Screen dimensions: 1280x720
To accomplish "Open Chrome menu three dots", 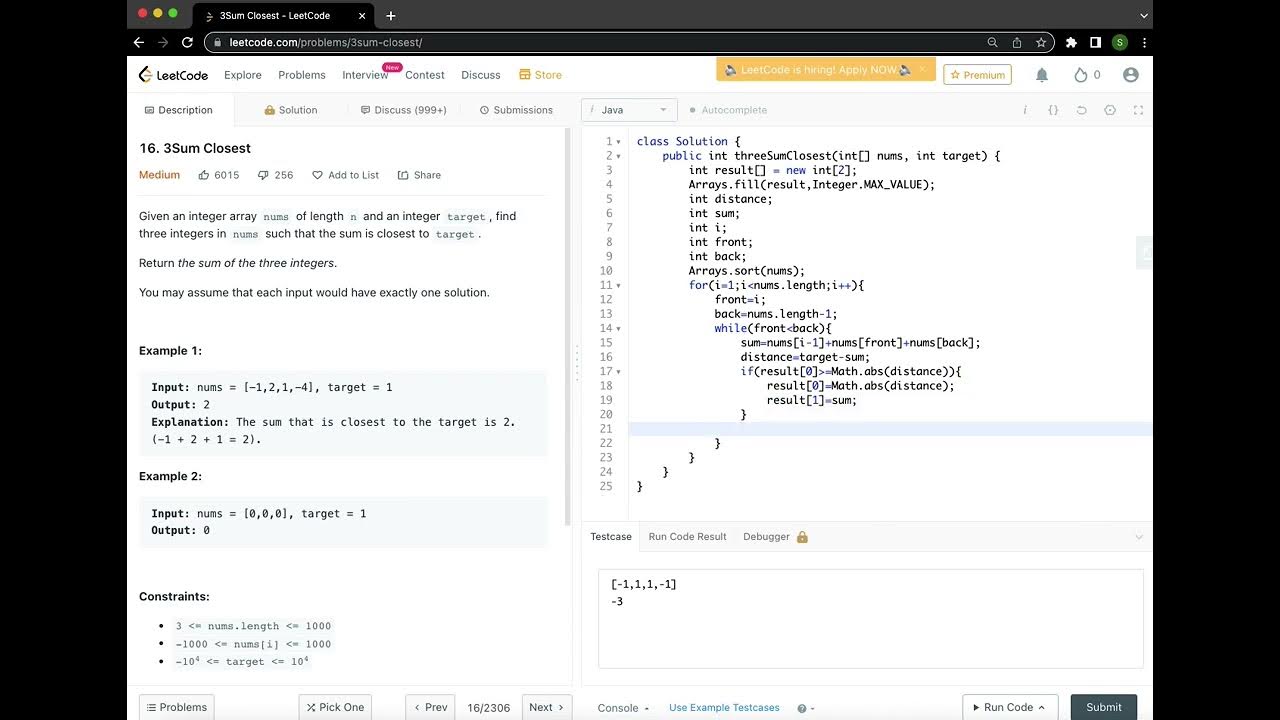I will point(1144,43).
